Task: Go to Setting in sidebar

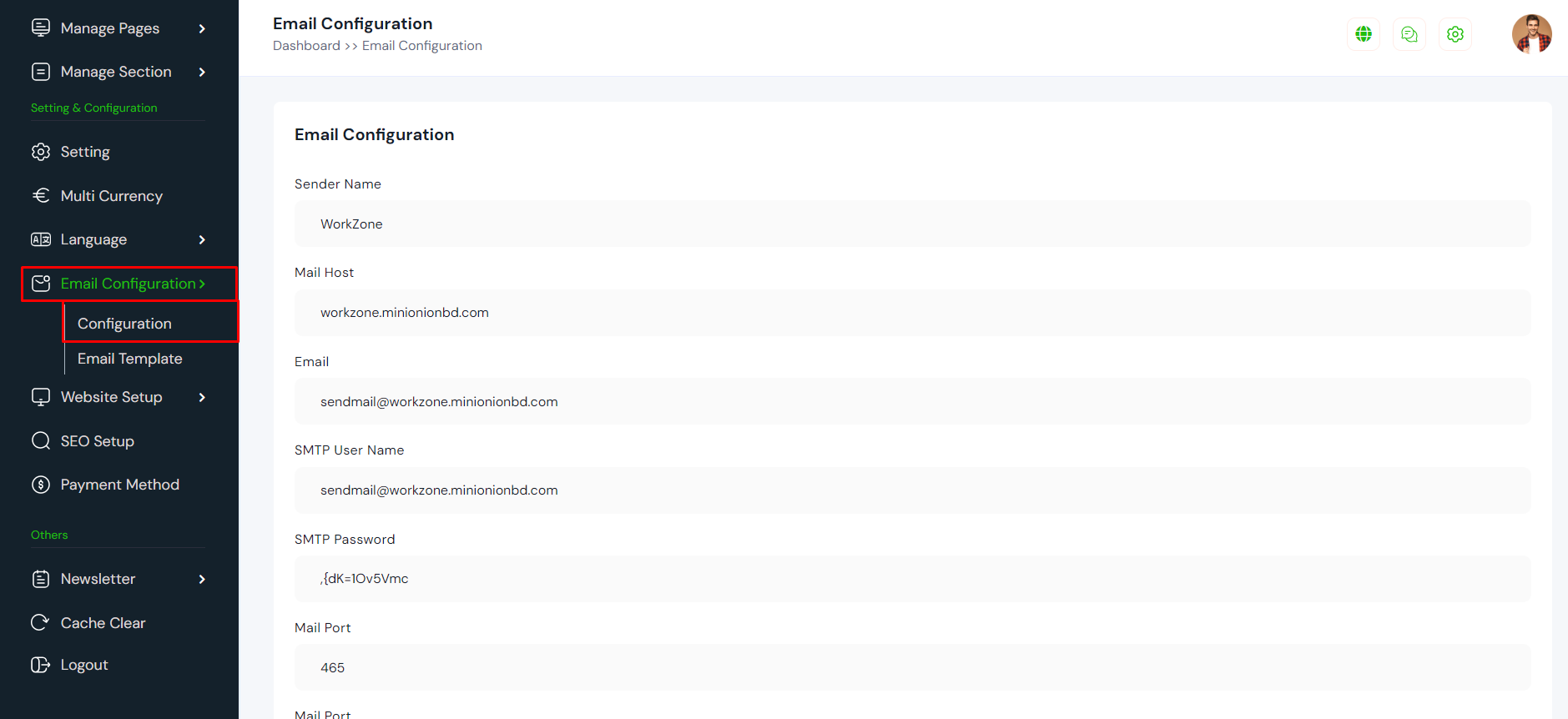Action: click(x=85, y=152)
